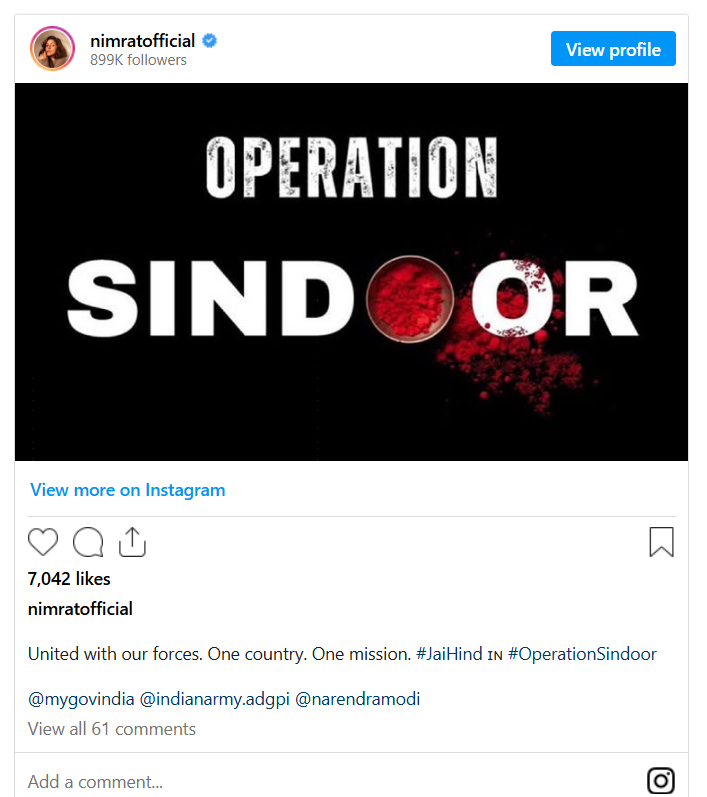Viewport: 707px width, 797px height.
Task: Click the blue verified badge next to nimratofficial
Action: (209, 40)
